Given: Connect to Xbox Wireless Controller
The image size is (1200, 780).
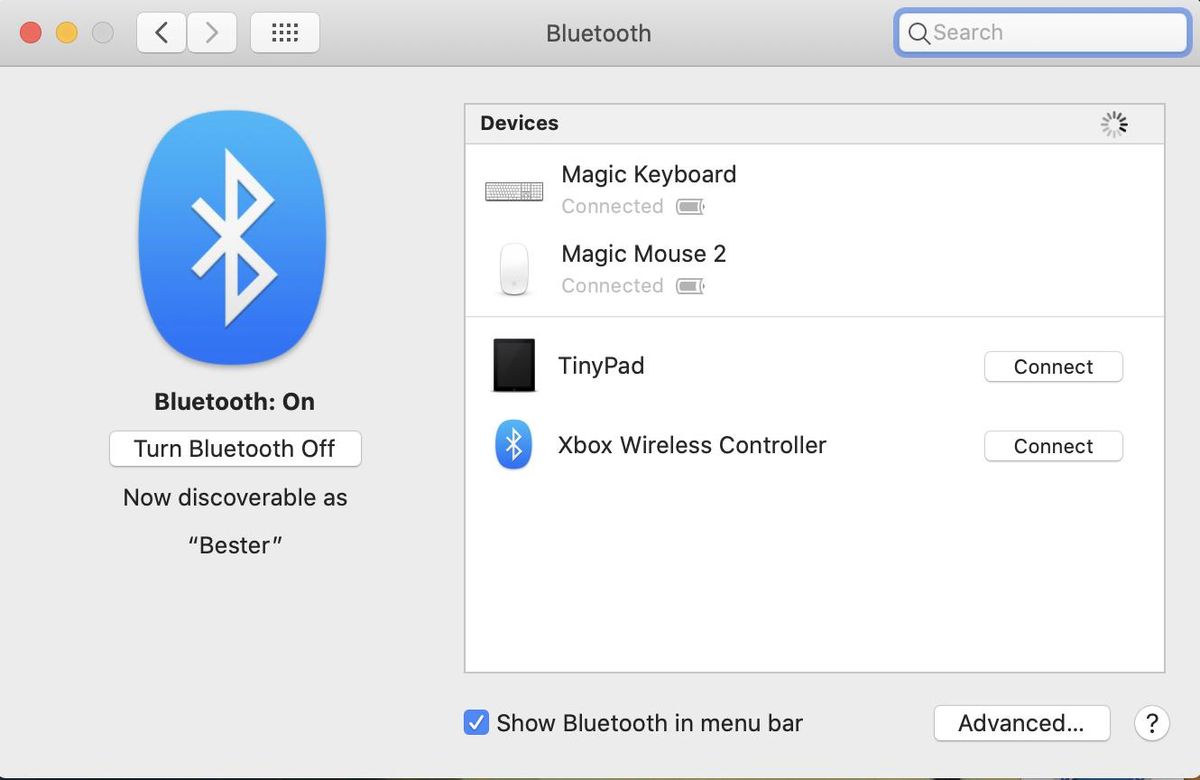Looking at the screenshot, I should click(x=1054, y=446).
